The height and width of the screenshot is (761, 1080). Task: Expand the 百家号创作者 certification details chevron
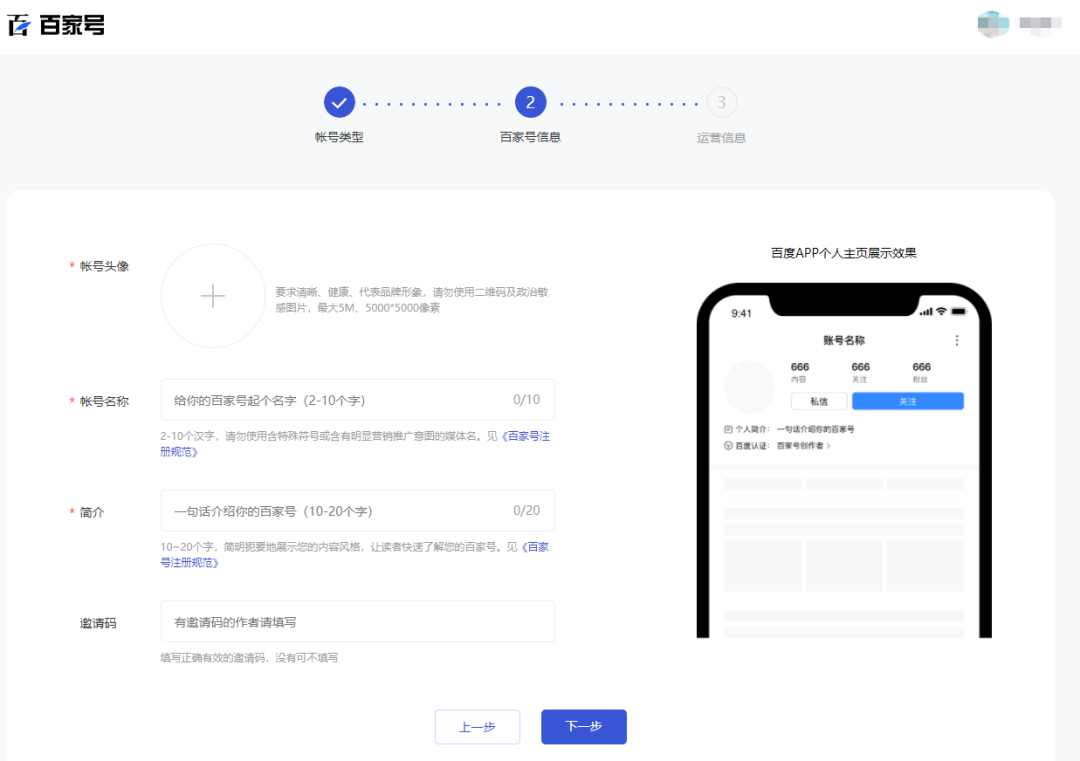829,444
